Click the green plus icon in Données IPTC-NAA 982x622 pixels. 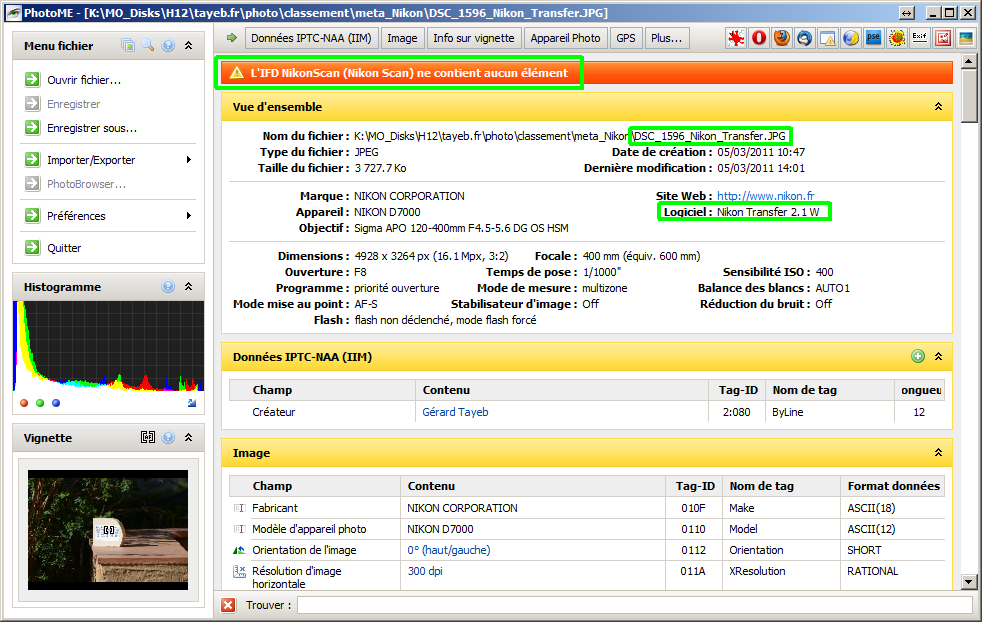click(918, 356)
